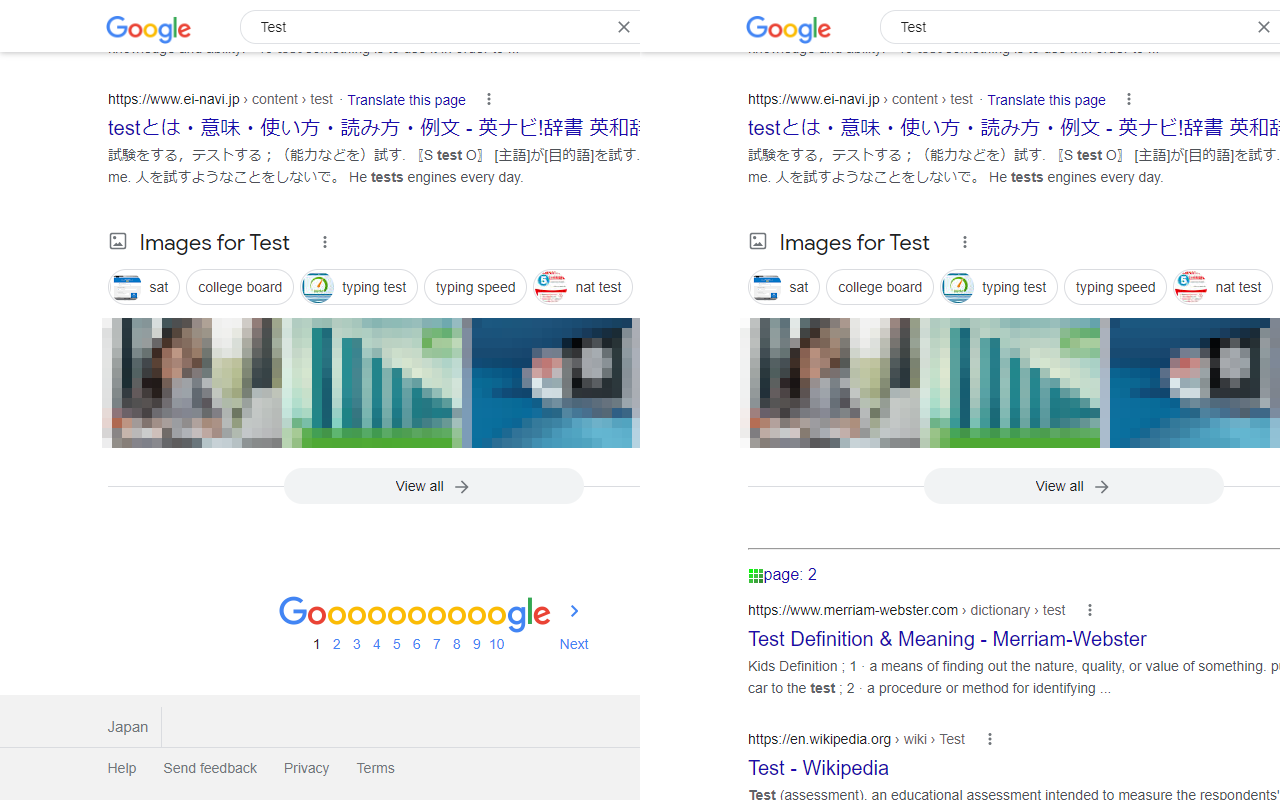
Task: Click the green grid icon beside 'page: 2'
Action: (x=755, y=575)
